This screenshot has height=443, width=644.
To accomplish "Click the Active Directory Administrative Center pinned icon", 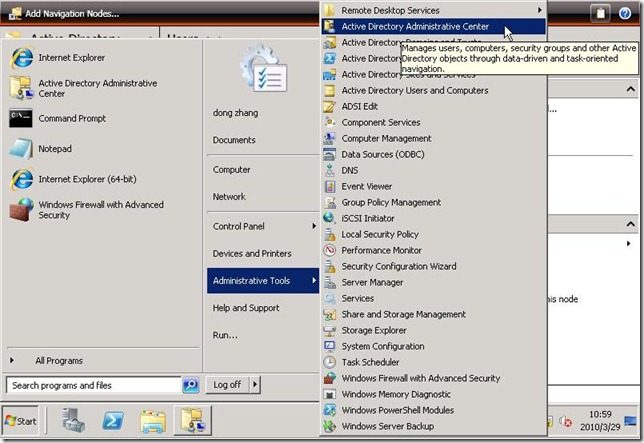I will [x=21, y=88].
